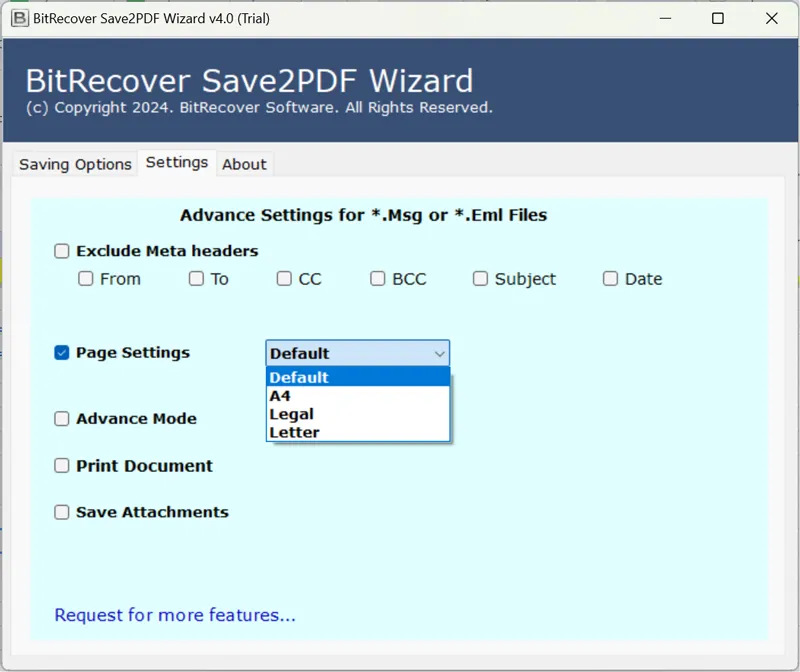This screenshot has width=800, height=672.
Task: Select the Settings tab
Action: (x=177, y=162)
